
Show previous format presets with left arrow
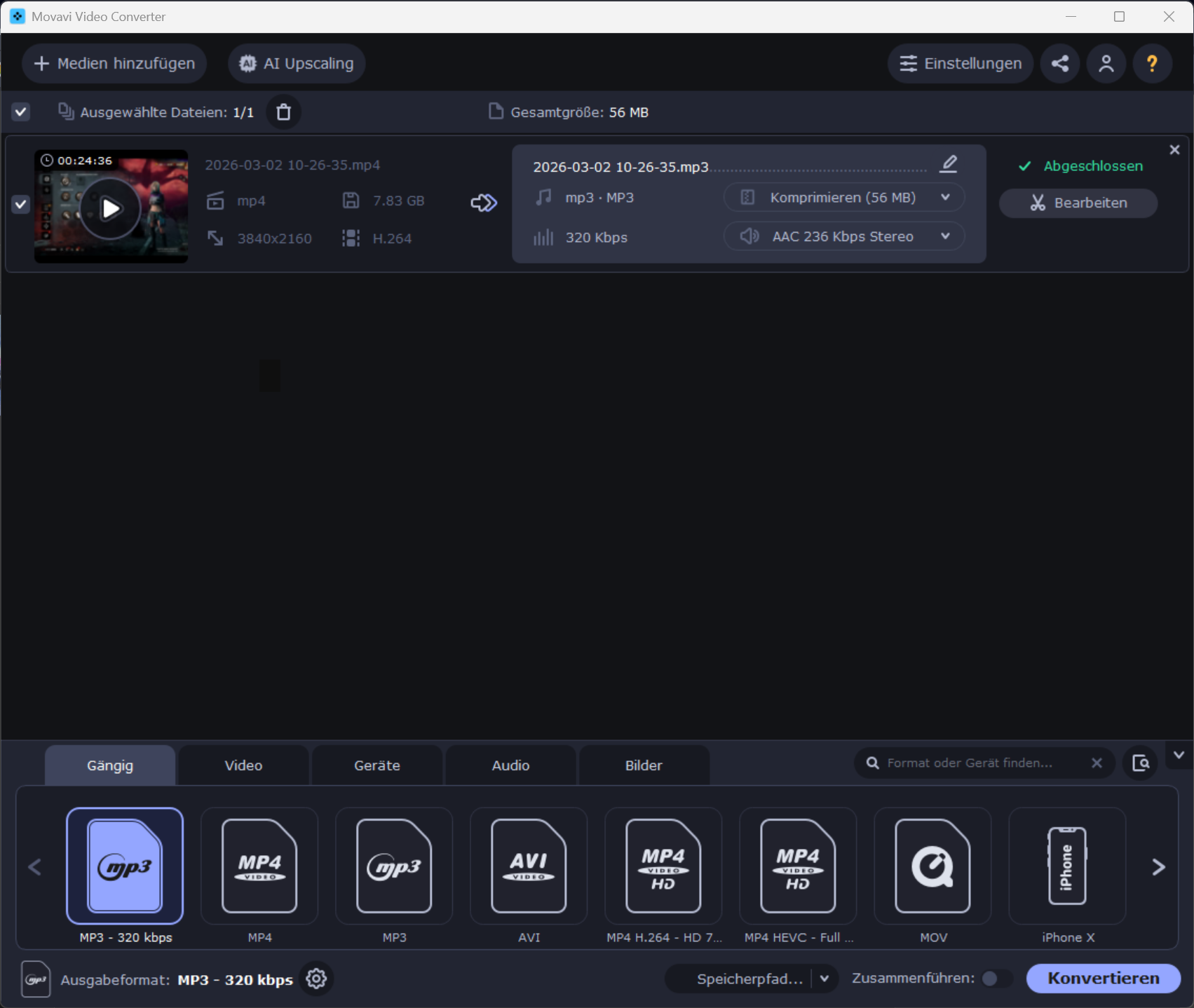click(35, 867)
